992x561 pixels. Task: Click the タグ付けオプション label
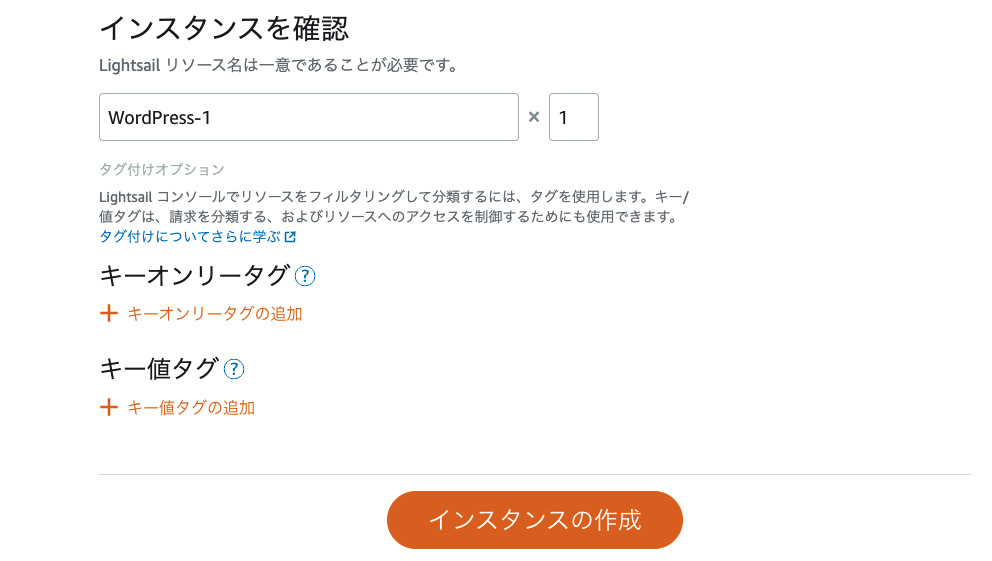[x=162, y=170]
